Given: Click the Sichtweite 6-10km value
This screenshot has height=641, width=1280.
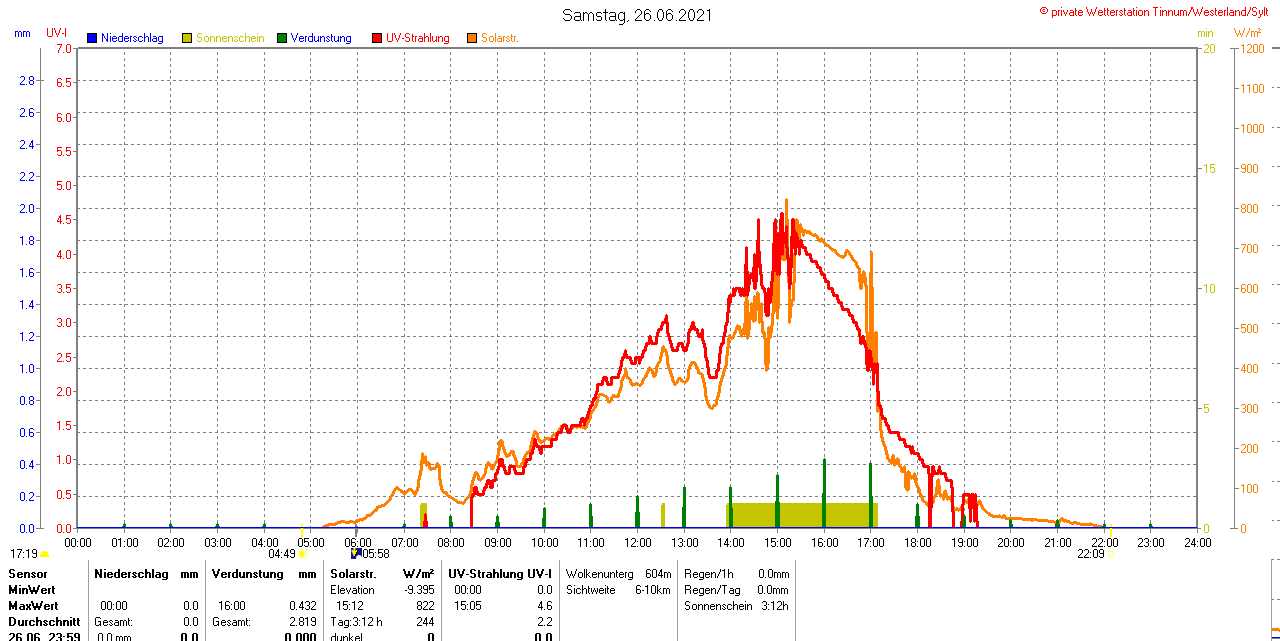Looking at the screenshot, I should coord(617,590).
